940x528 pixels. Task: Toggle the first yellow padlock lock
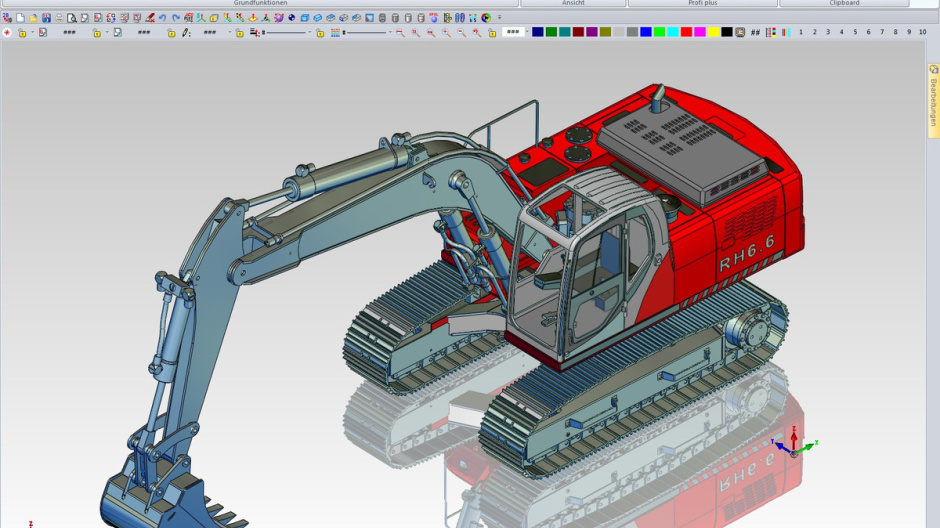coord(22,33)
